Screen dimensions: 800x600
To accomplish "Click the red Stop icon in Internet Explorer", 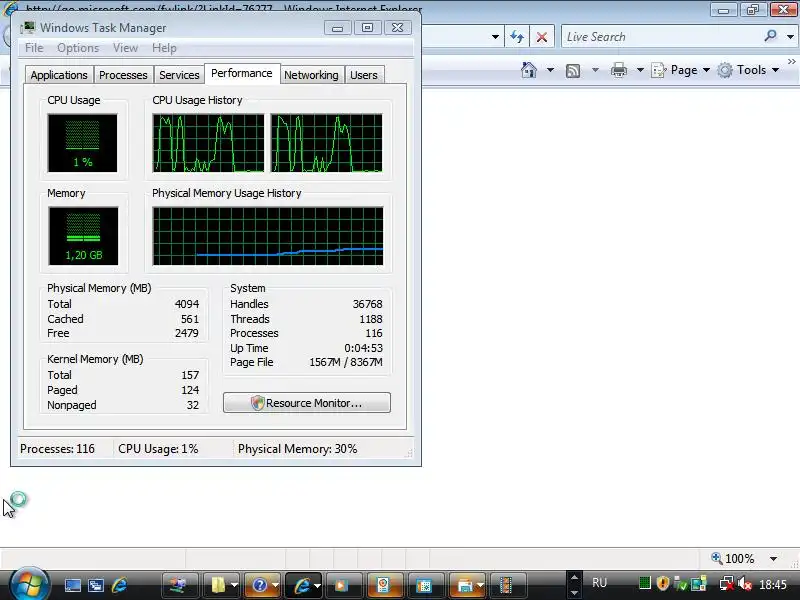I will click(542, 37).
